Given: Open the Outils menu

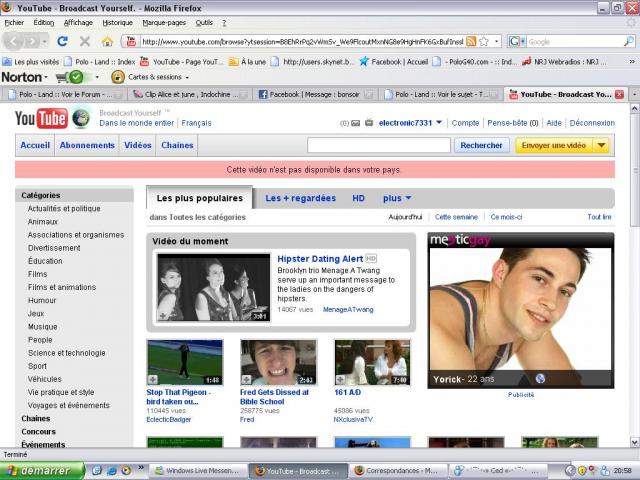Looking at the screenshot, I should [x=204, y=23].
